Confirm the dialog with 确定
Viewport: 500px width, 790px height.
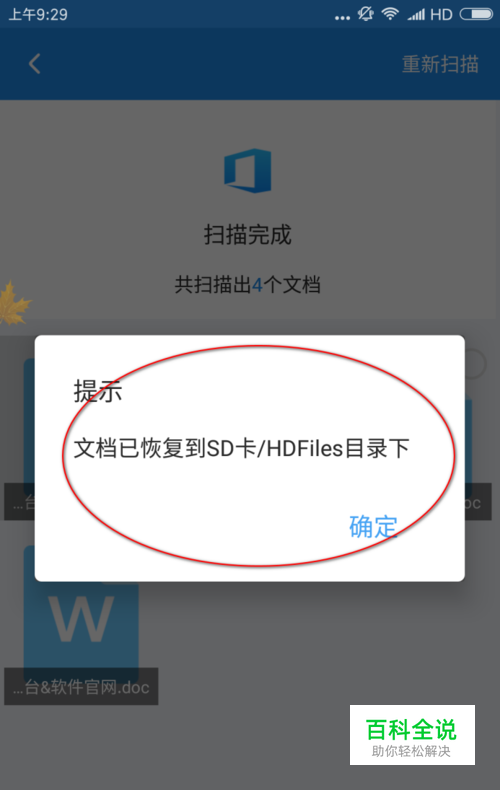(x=373, y=526)
